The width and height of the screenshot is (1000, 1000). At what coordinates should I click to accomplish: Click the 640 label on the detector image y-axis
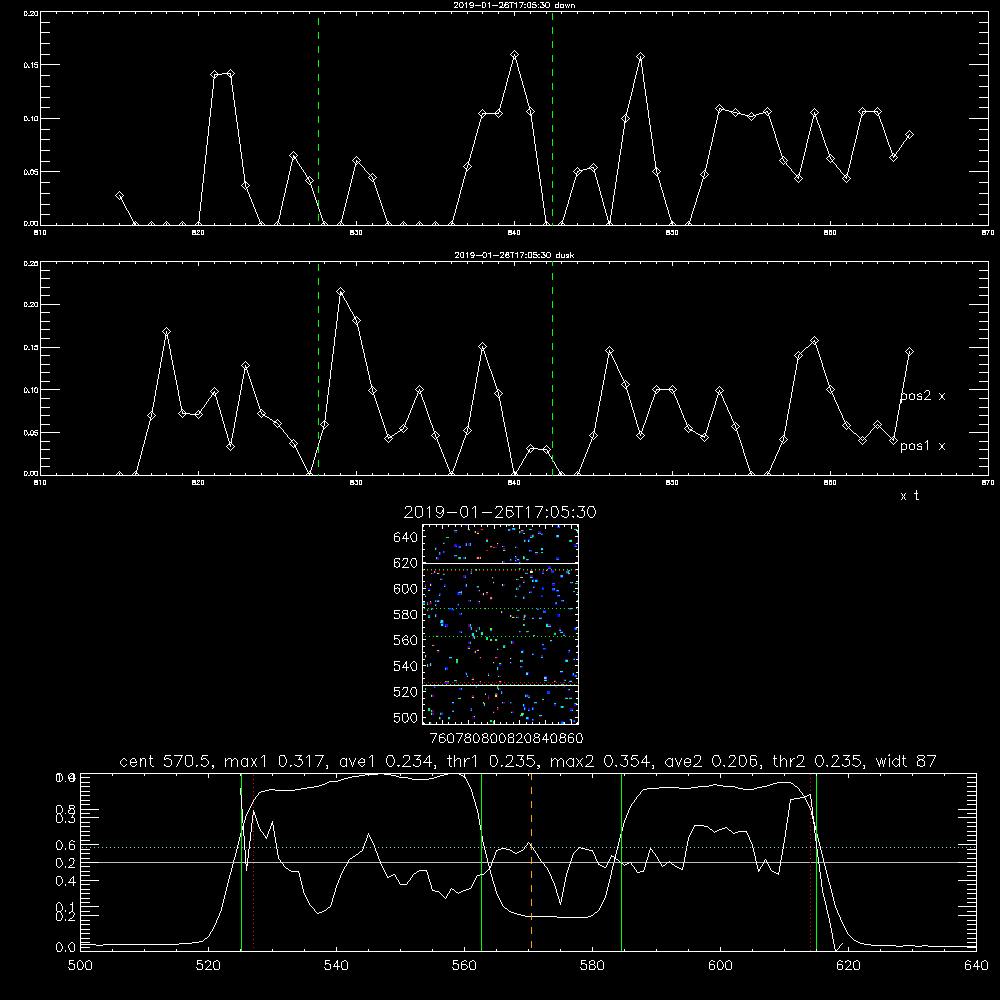tap(406, 538)
